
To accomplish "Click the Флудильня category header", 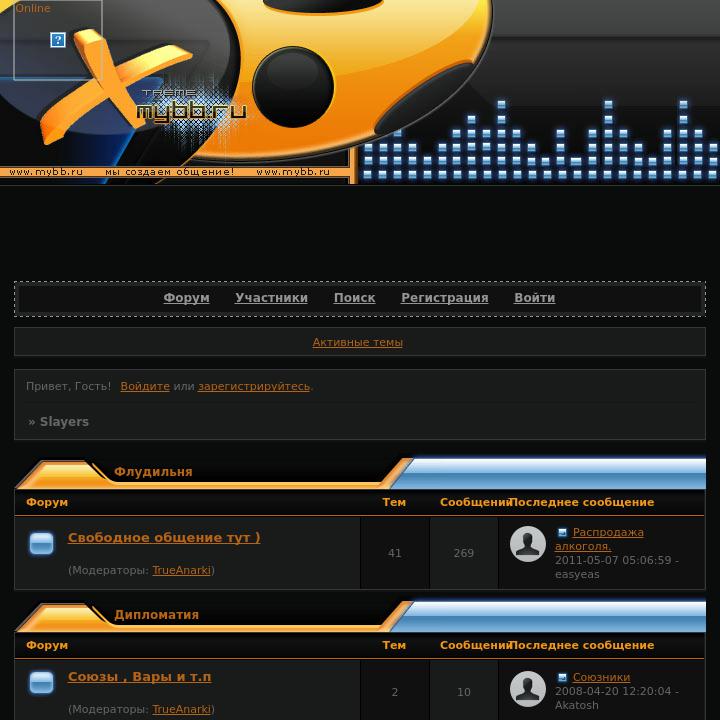I will pyautogui.click(x=153, y=472).
